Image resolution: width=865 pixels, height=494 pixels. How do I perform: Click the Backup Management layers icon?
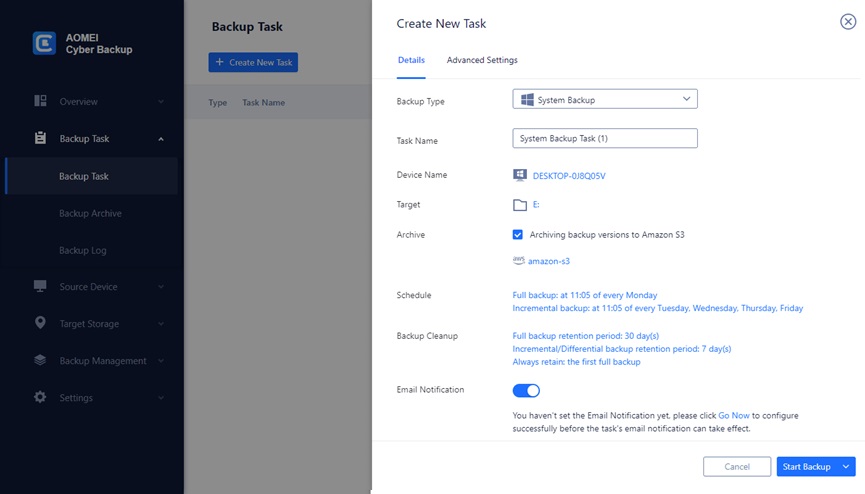coord(40,361)
